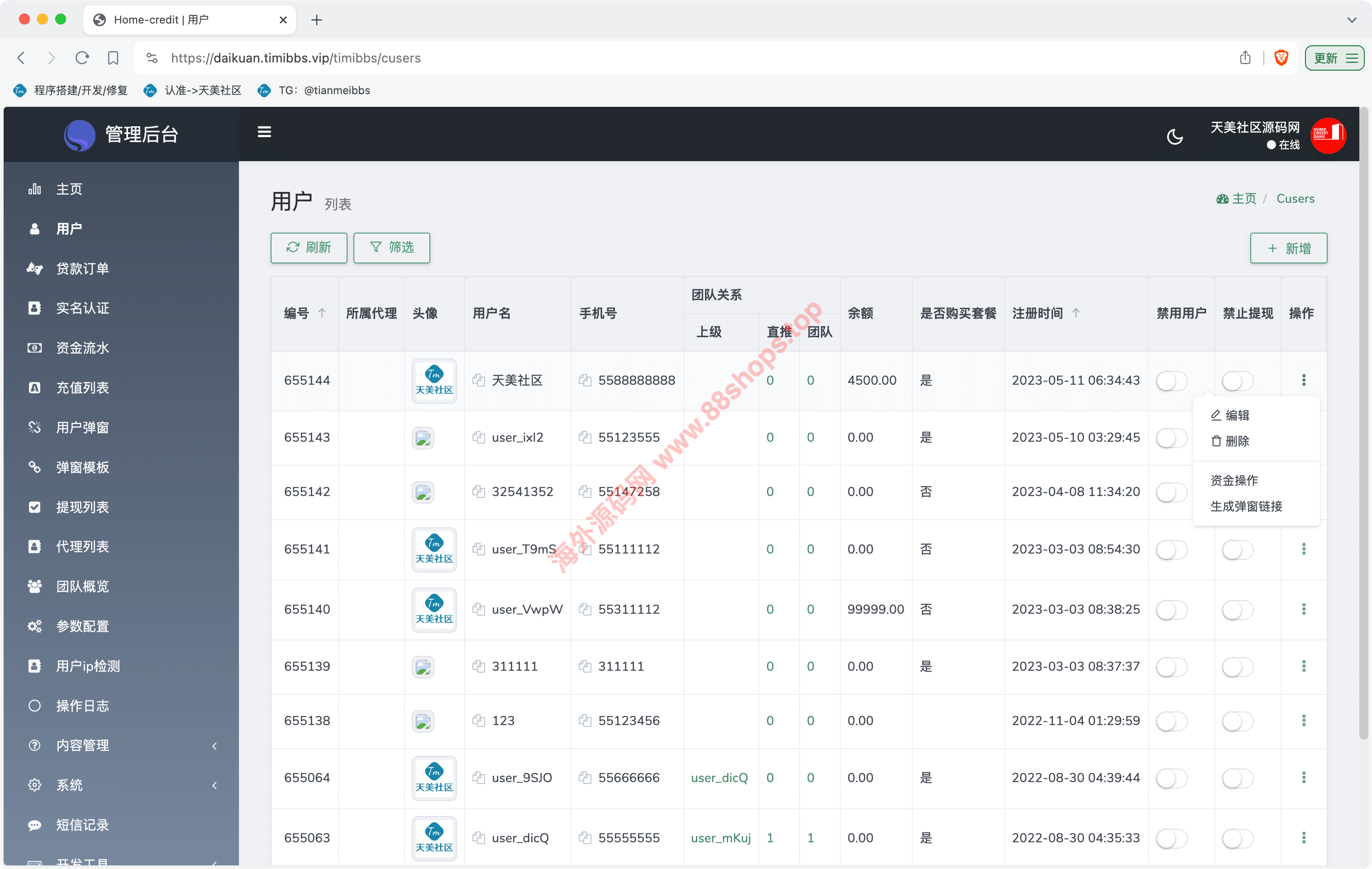
Task: Enable 禁用用户 switch for user 655063
Action: click(x=1172, y=838)
